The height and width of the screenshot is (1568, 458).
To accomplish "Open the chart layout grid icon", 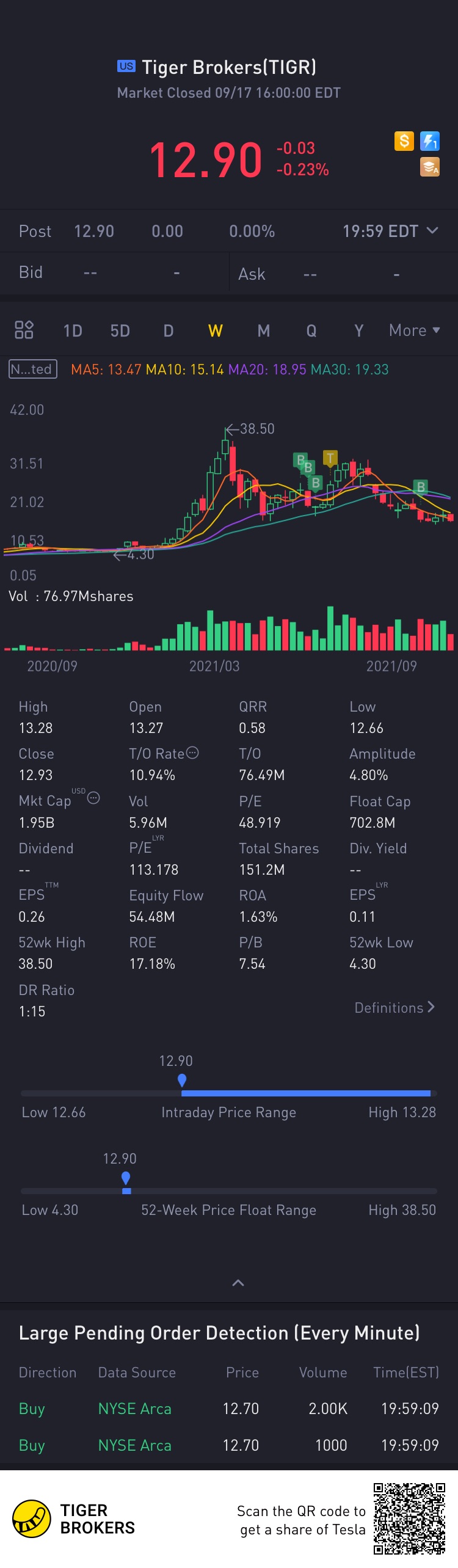I will [x=24, y=330].
